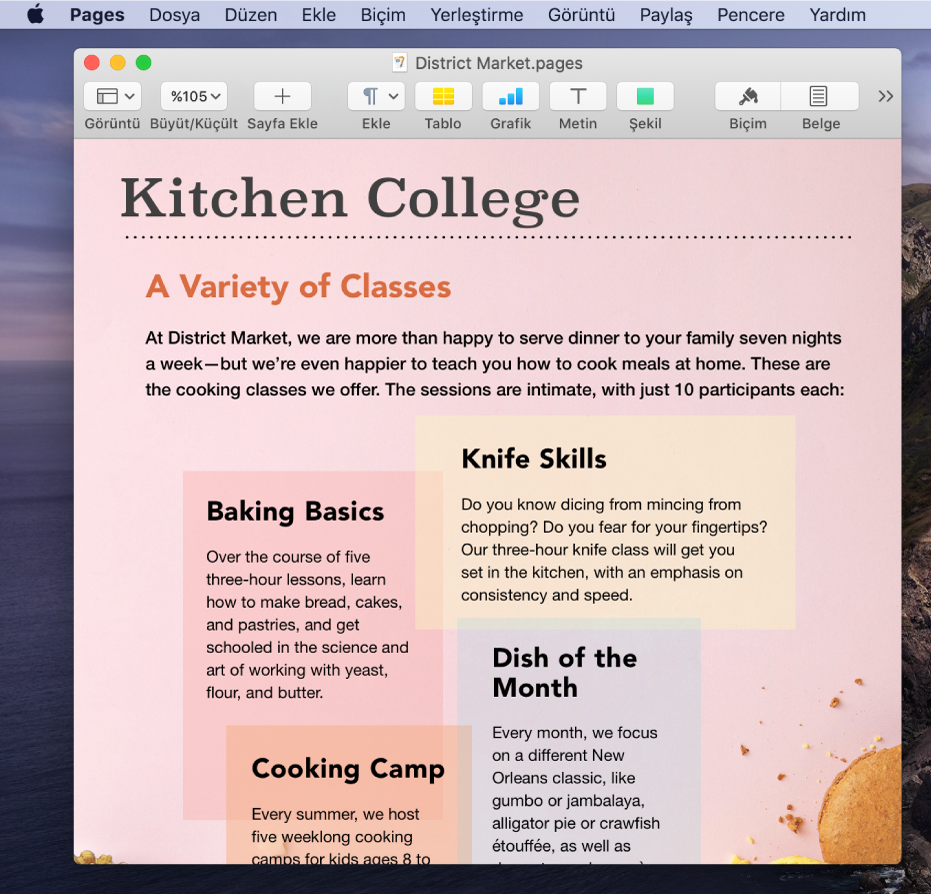Click the Dish of the Month heading

pyautogui.click(x=565, y=673)
